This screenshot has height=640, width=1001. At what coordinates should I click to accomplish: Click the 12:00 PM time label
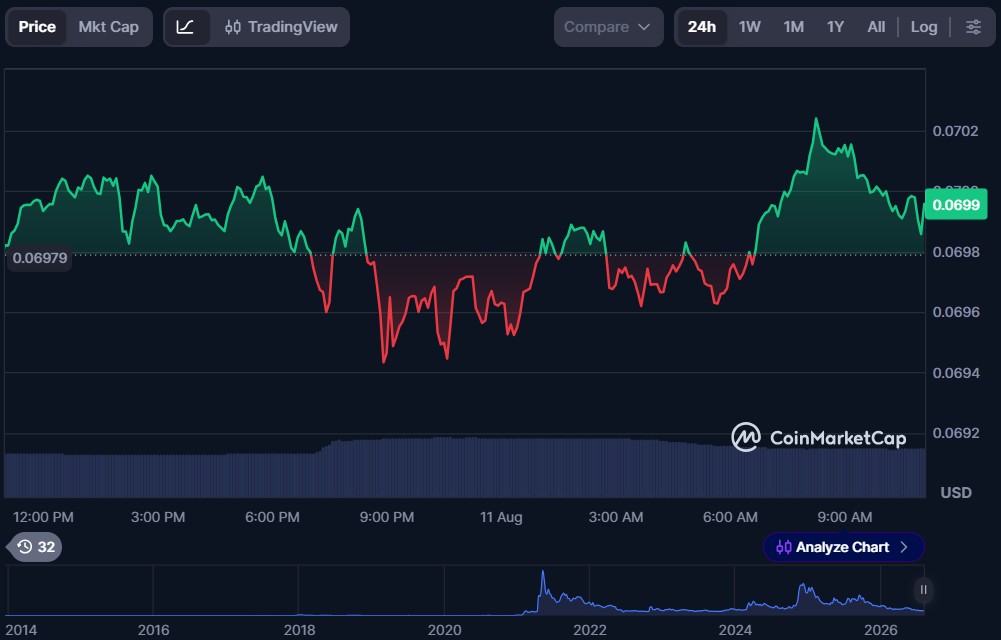(x=43, y=517)
